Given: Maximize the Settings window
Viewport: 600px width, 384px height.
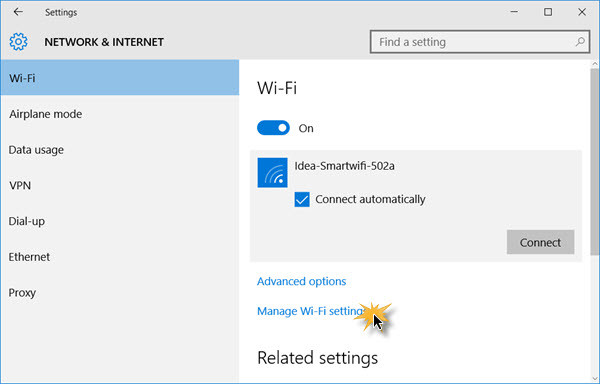Looking at the screenshot, I should point(548,12).
